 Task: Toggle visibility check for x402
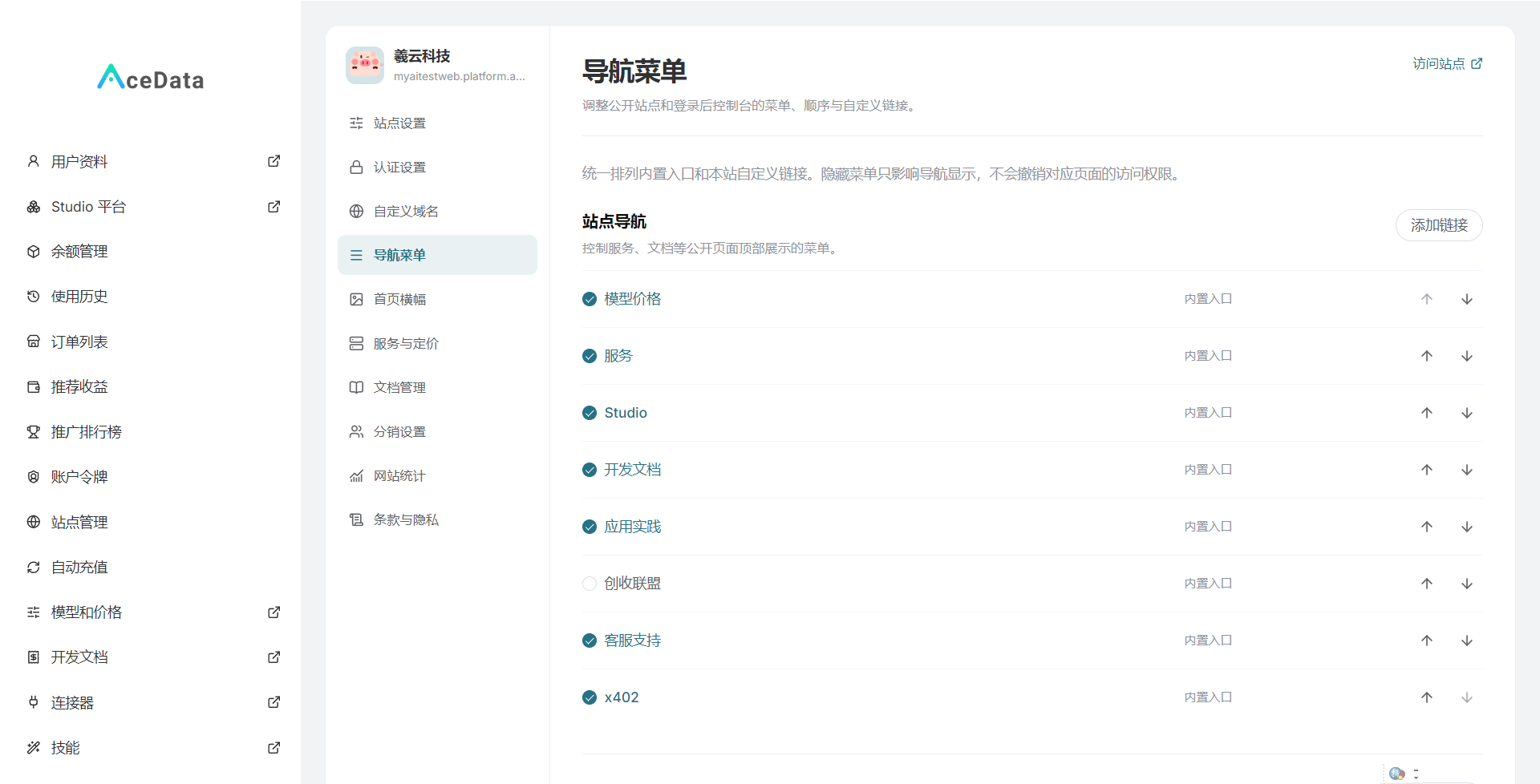pyautogui.click(x=590, y=697)
